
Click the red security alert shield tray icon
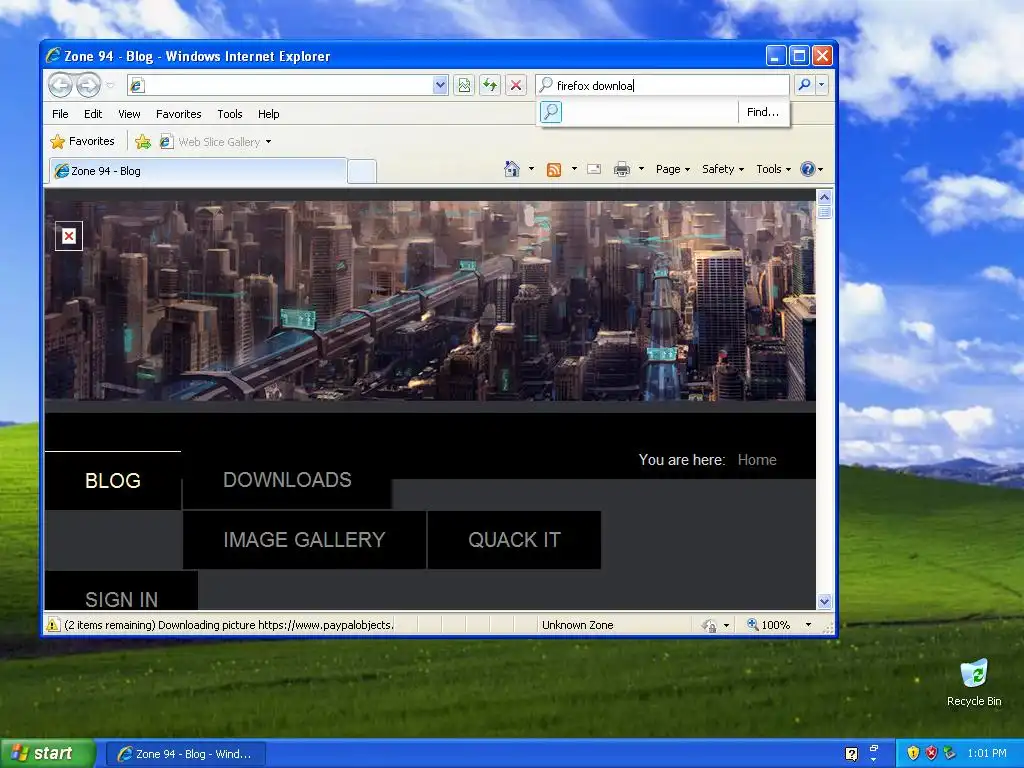(x=931, y=754)
